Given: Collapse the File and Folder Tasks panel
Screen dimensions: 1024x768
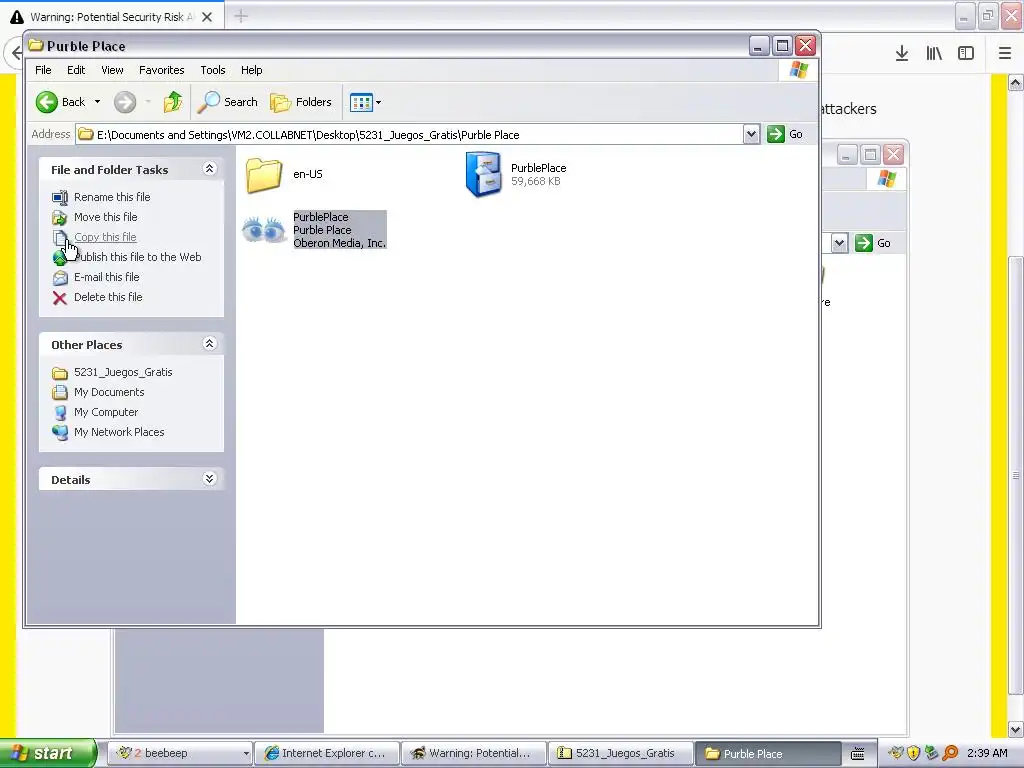Looking at the screenshot, I should (210, 168).
